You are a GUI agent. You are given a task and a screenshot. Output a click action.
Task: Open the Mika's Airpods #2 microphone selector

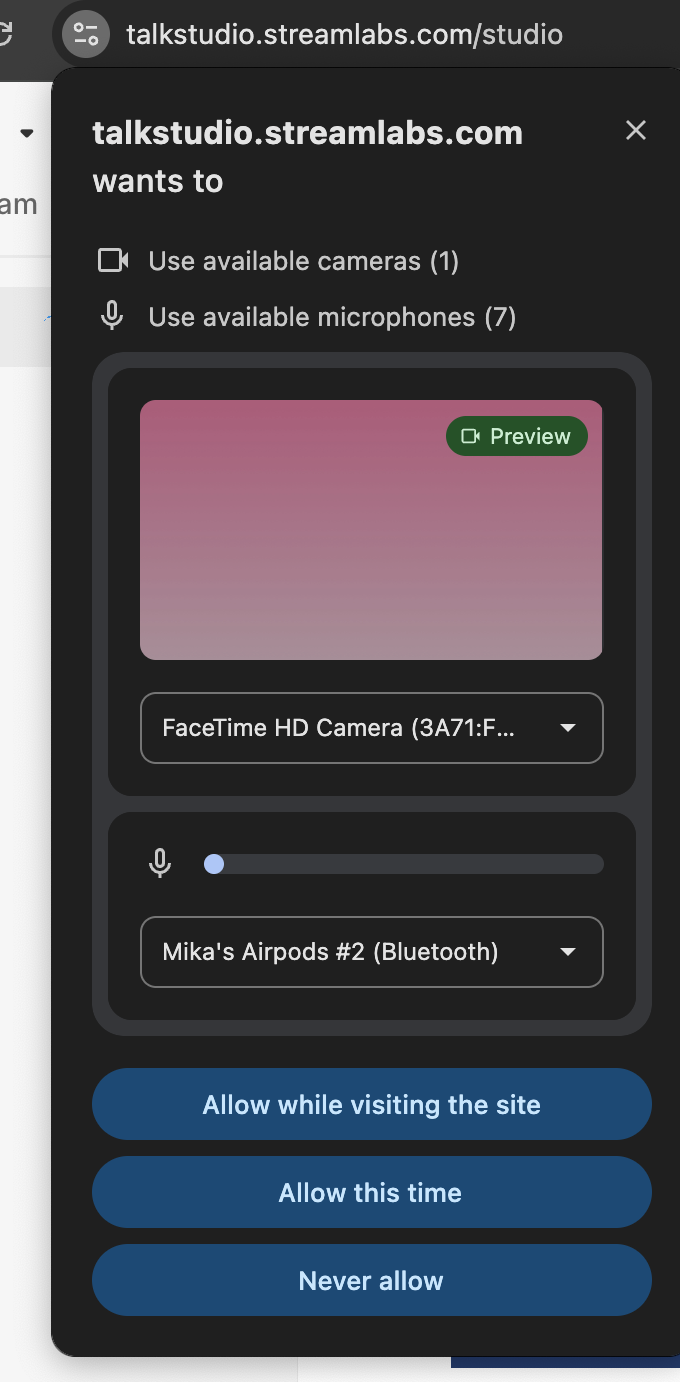(372, 952)
